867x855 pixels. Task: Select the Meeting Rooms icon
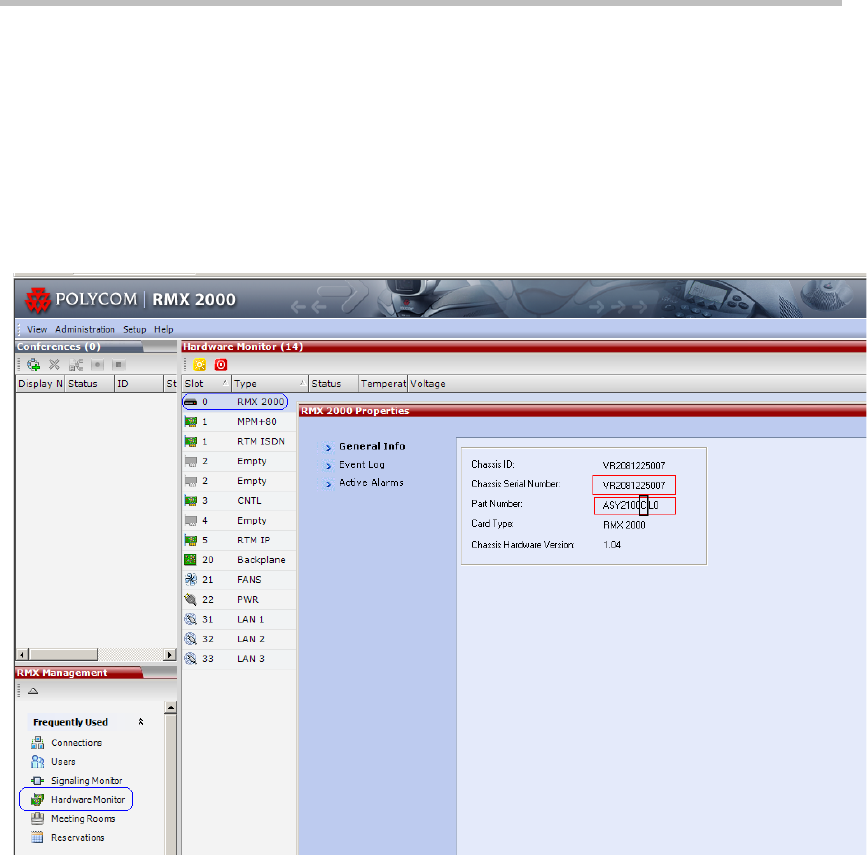point(38,818)
